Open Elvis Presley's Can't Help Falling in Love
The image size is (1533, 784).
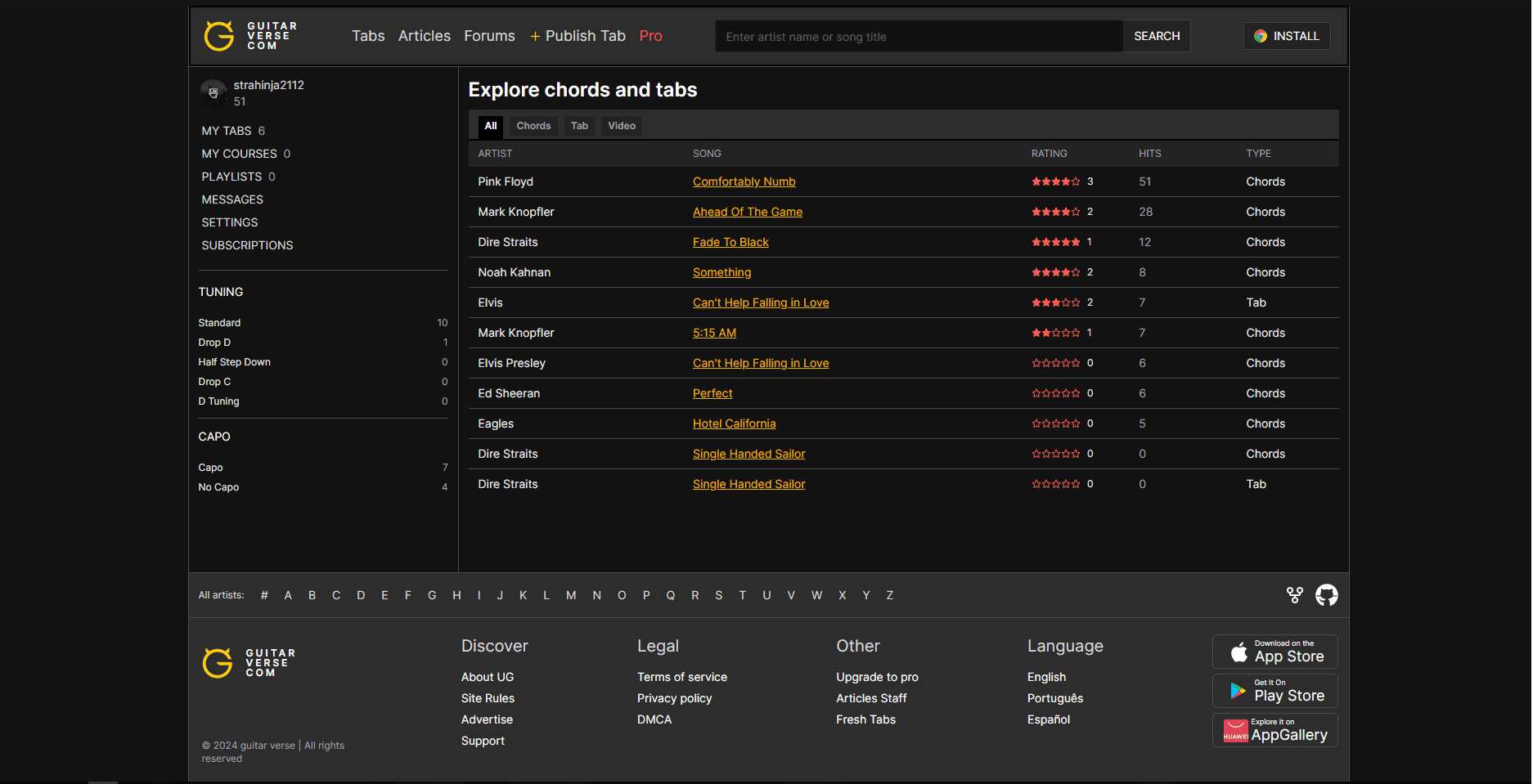point(761,363)
